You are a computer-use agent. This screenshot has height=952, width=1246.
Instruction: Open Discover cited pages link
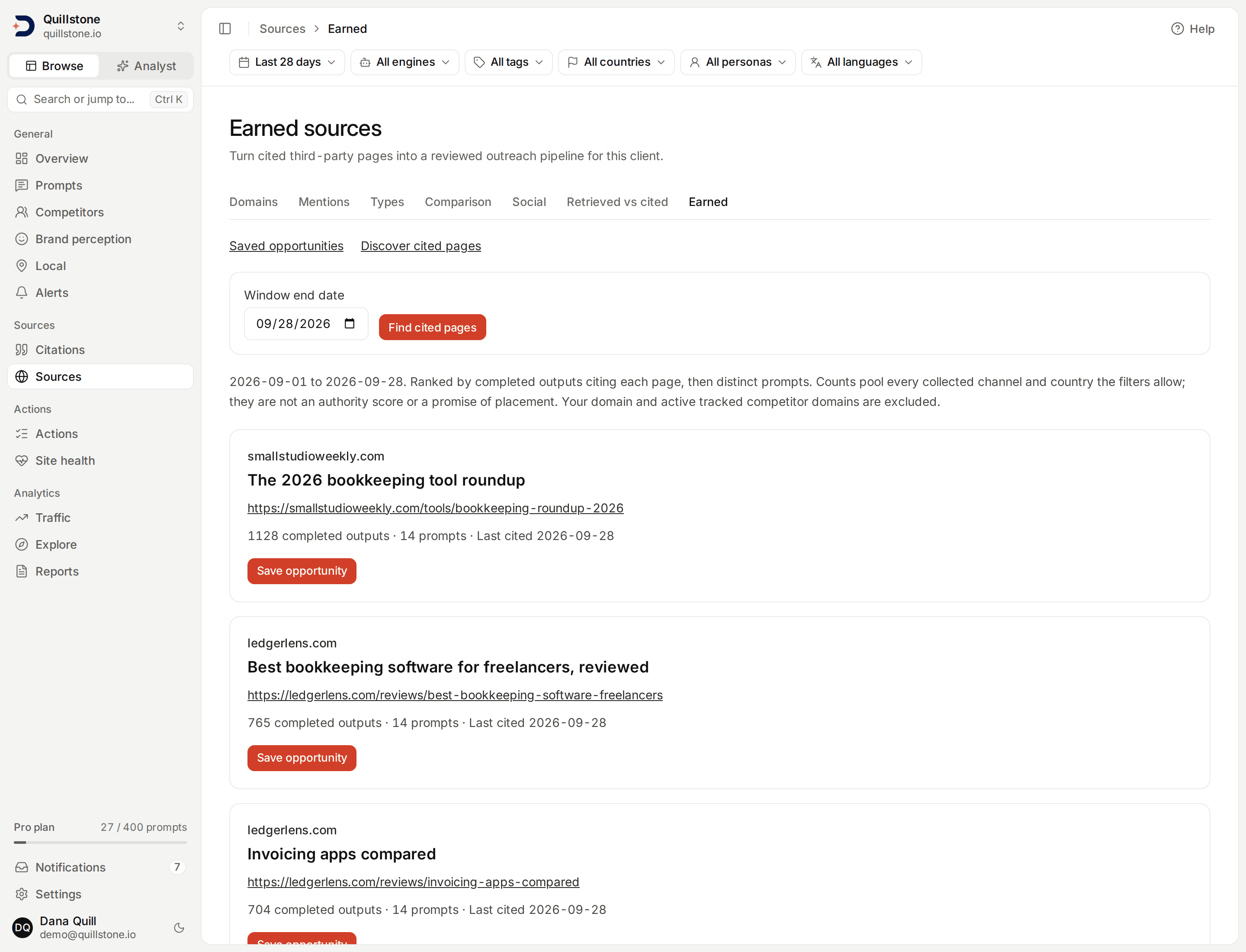pos(421,246)
